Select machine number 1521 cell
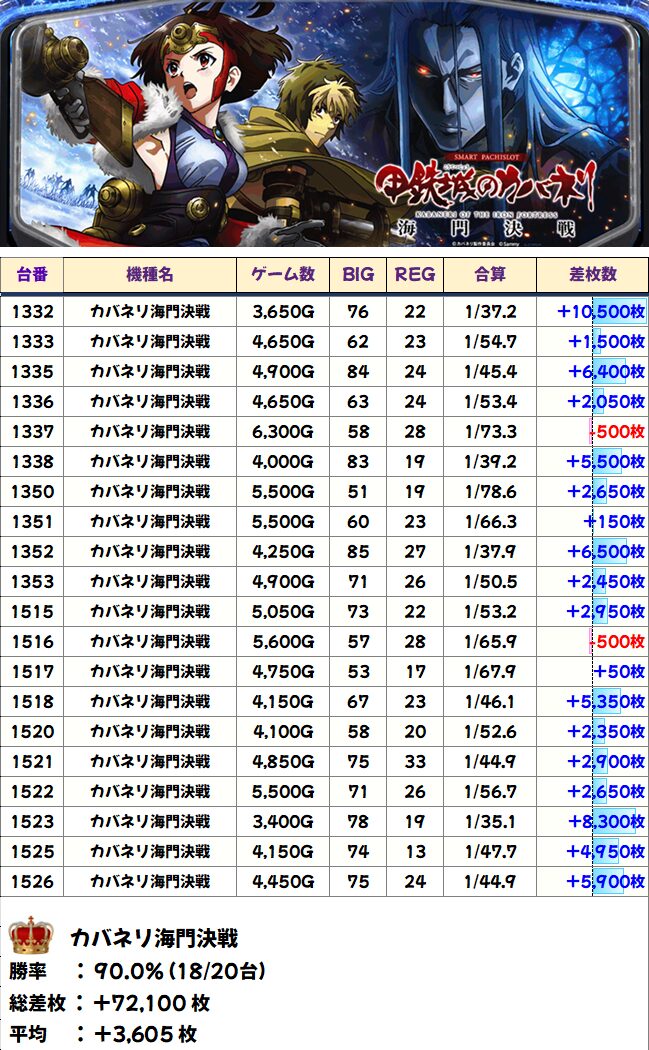Image resolution: width=649 pixels, height=1050 pixels. [x=32, y=761]
